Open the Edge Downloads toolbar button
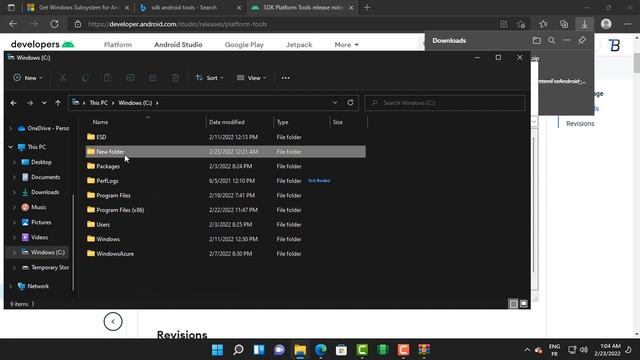 [x=584, y=24]
